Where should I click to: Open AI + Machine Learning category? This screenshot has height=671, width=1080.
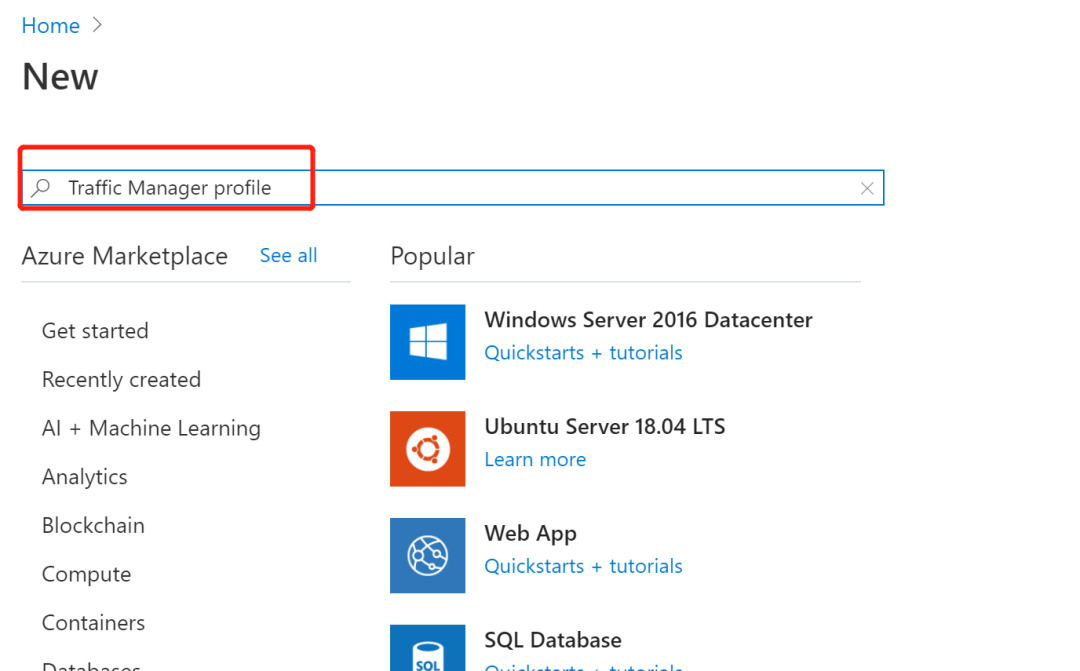151,429
